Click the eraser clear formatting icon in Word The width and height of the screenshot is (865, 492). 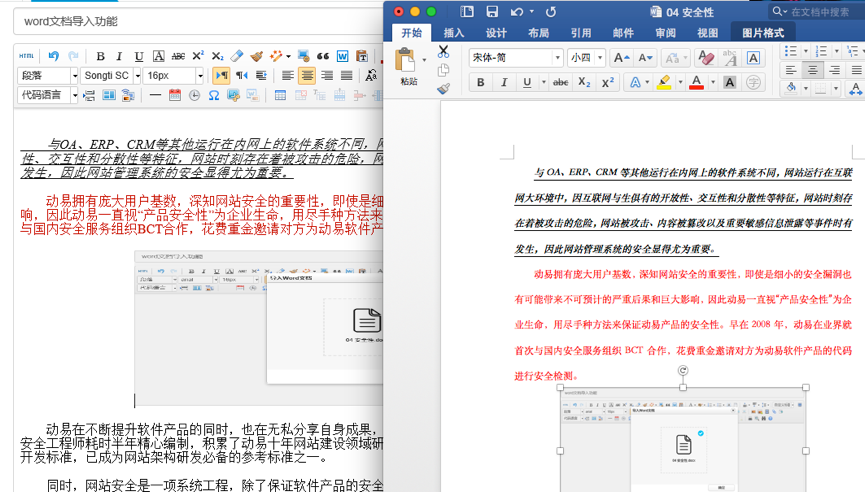pos(706,58)
